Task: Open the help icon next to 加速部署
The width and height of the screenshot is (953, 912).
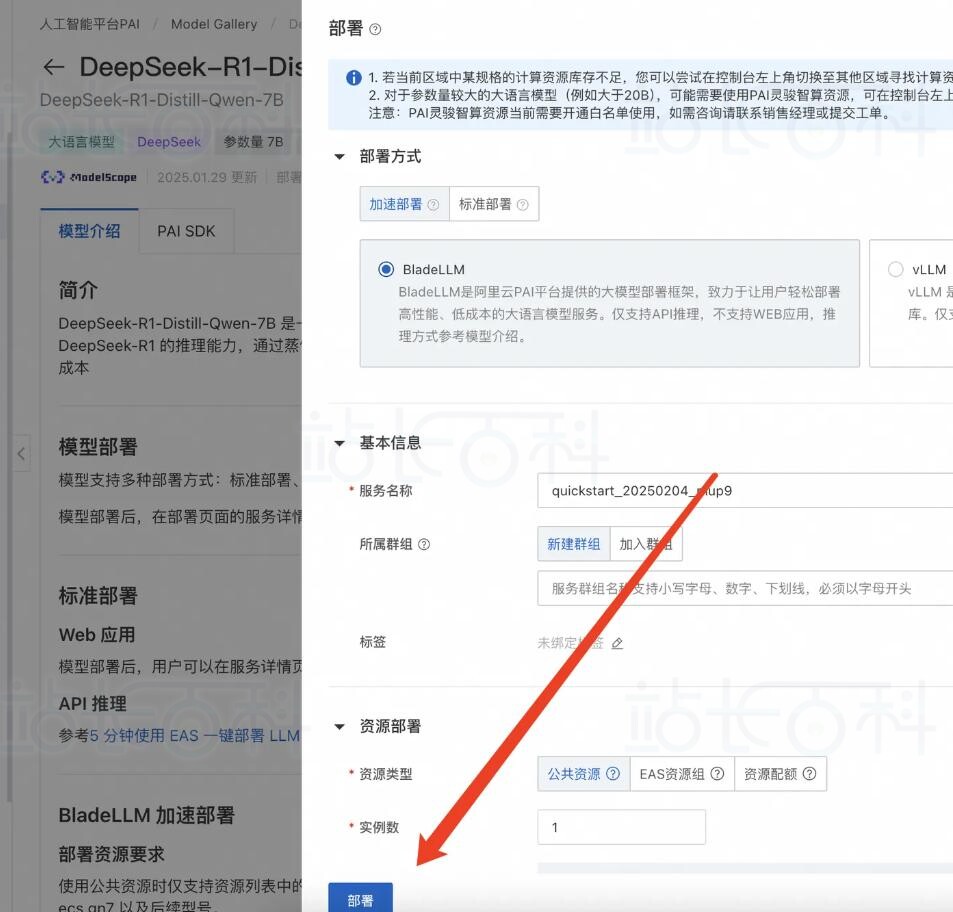Action: coord(433,205)
